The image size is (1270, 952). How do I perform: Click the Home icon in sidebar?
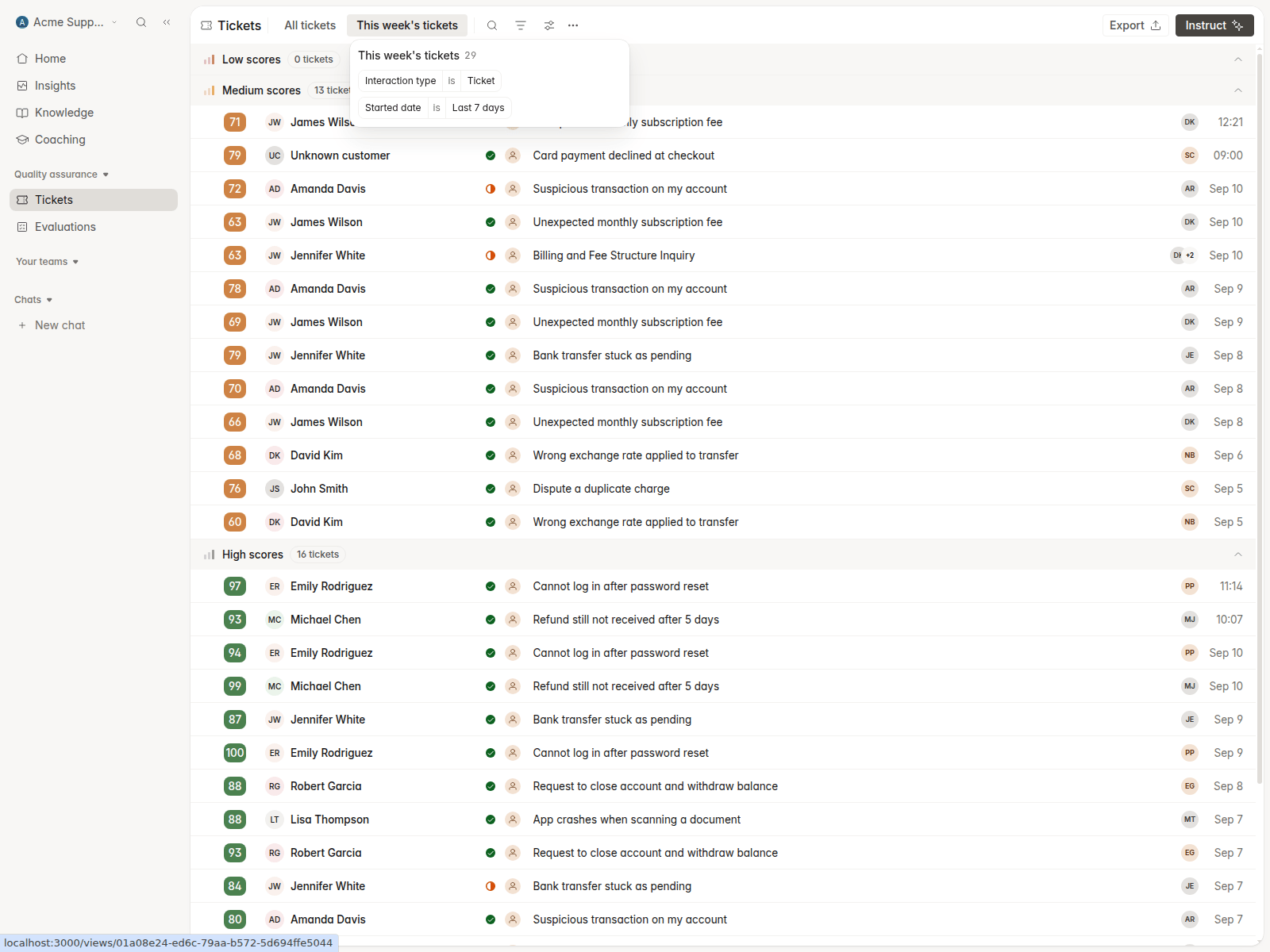22,59
